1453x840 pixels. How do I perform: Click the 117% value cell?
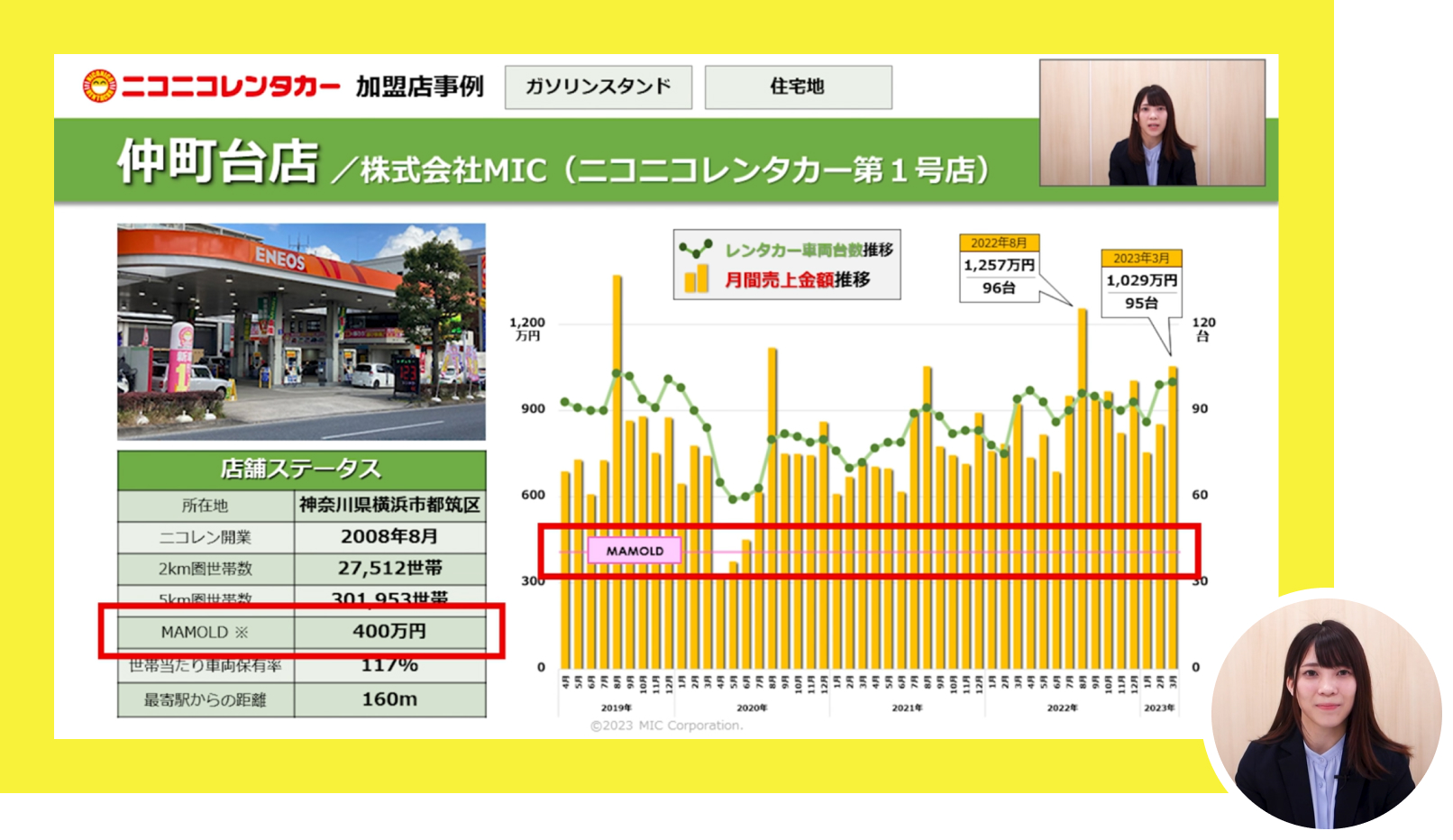point(389,668)
